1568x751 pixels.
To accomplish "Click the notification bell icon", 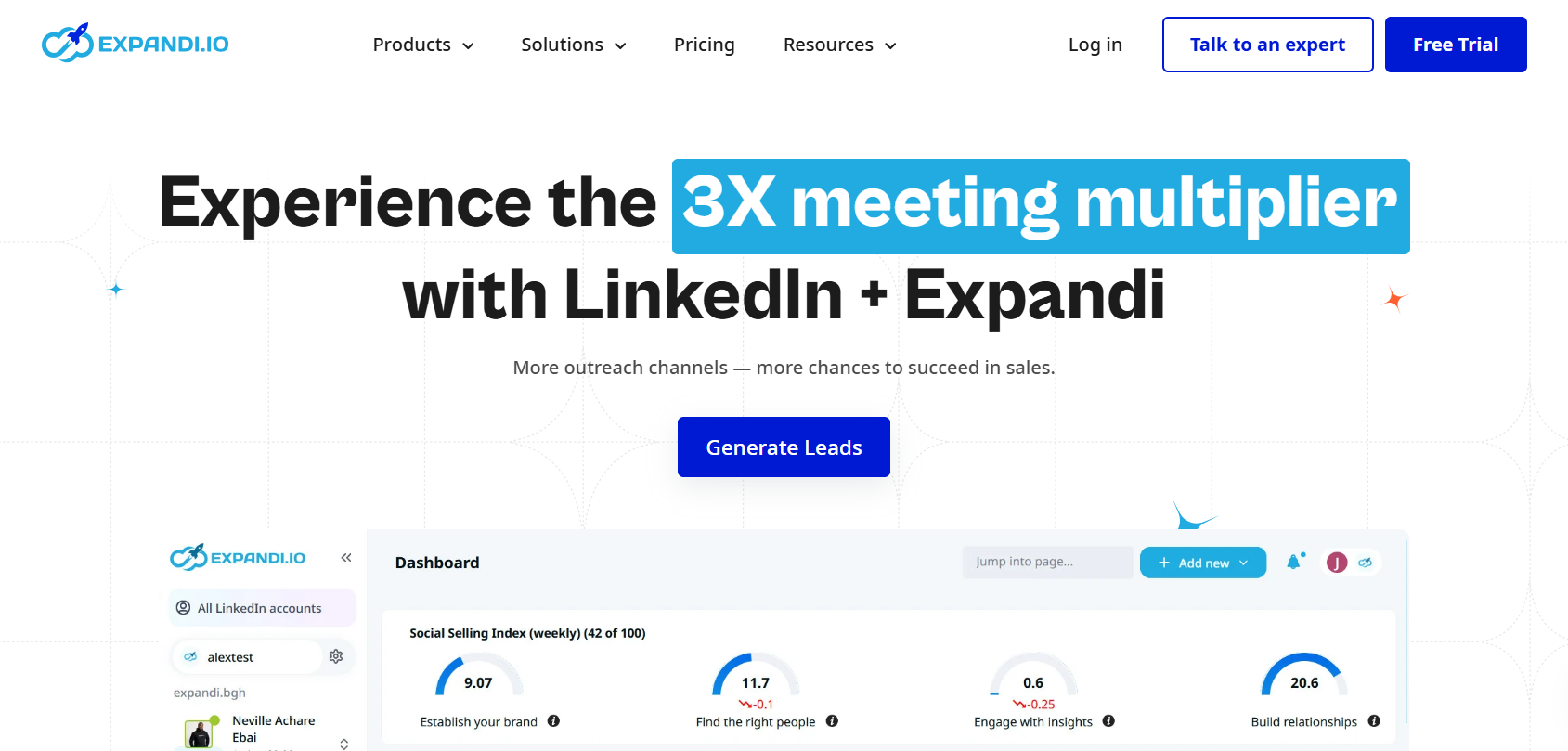I will click(1294, 562).
